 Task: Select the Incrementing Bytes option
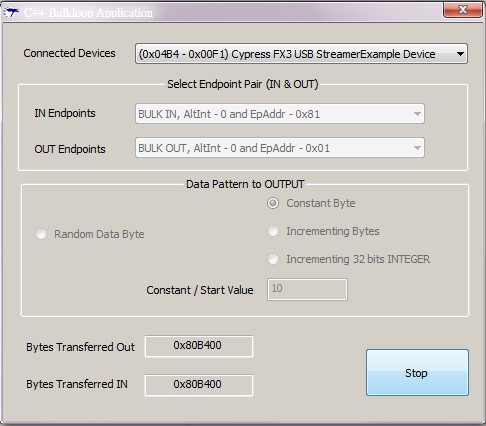[x=273, y=231]
